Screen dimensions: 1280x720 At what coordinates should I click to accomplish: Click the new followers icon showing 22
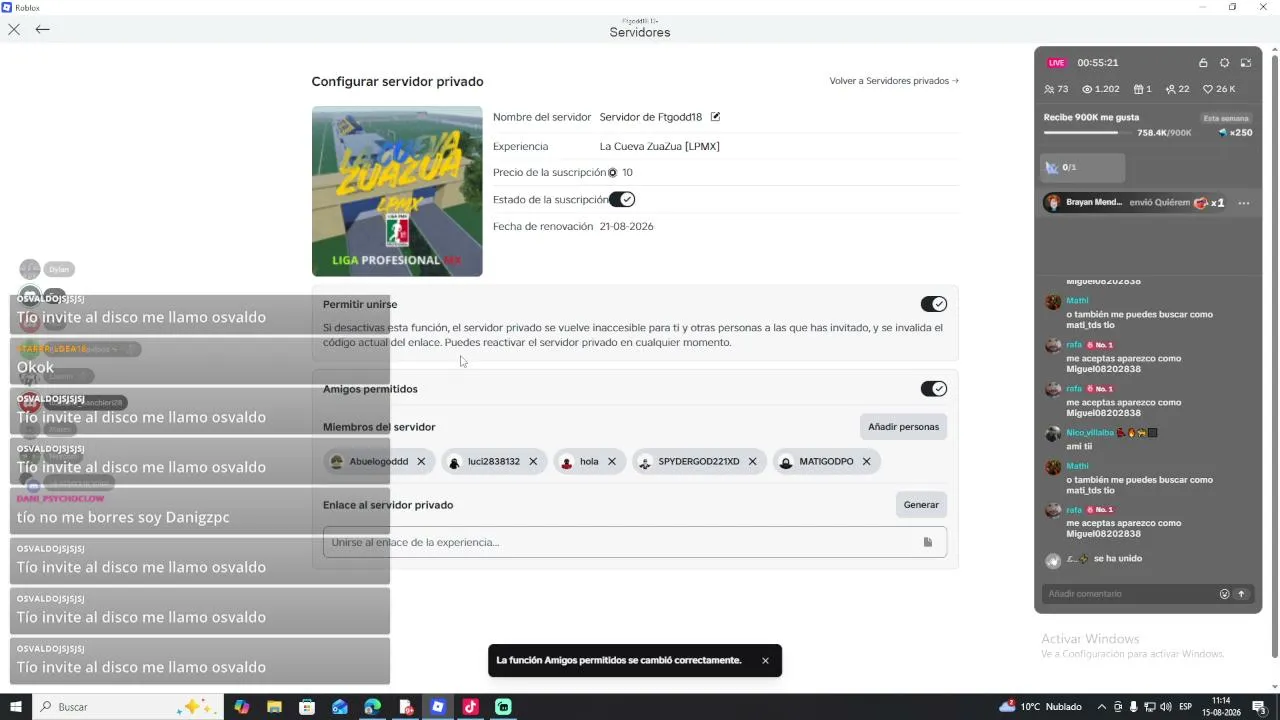point(1178,89)
